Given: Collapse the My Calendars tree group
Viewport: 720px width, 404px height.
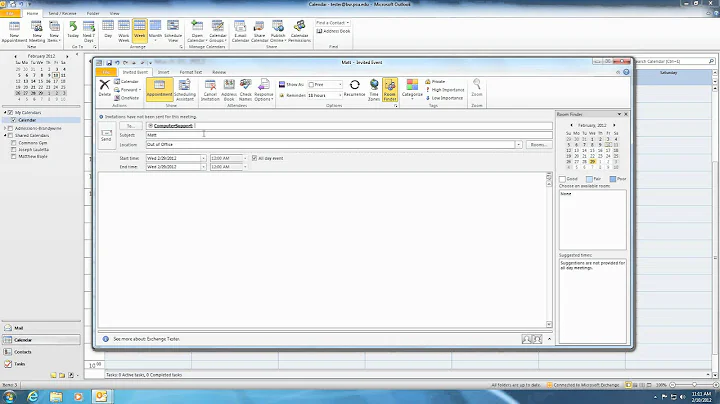Looking at the screenshot, I should 6,112.
